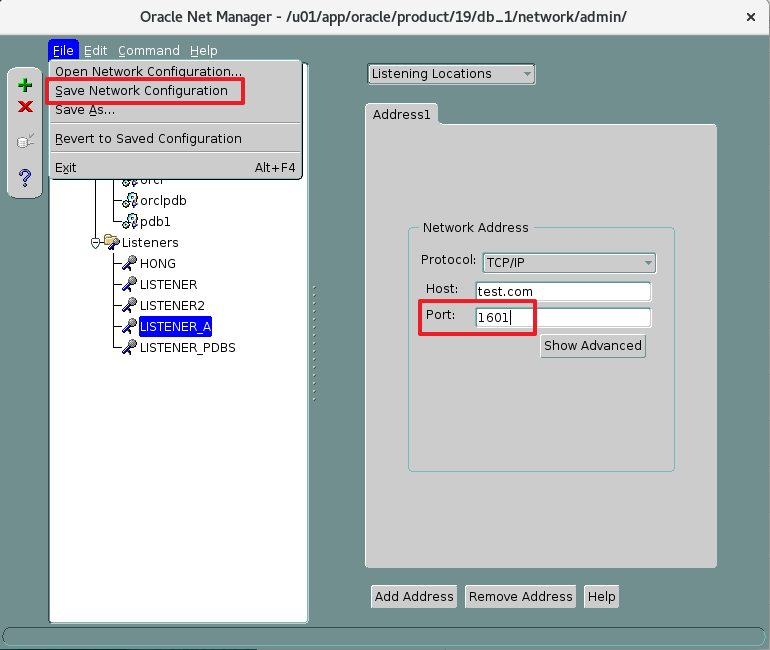
Task: Select the LISTENER_A tree item
Action: click(175, 327)
